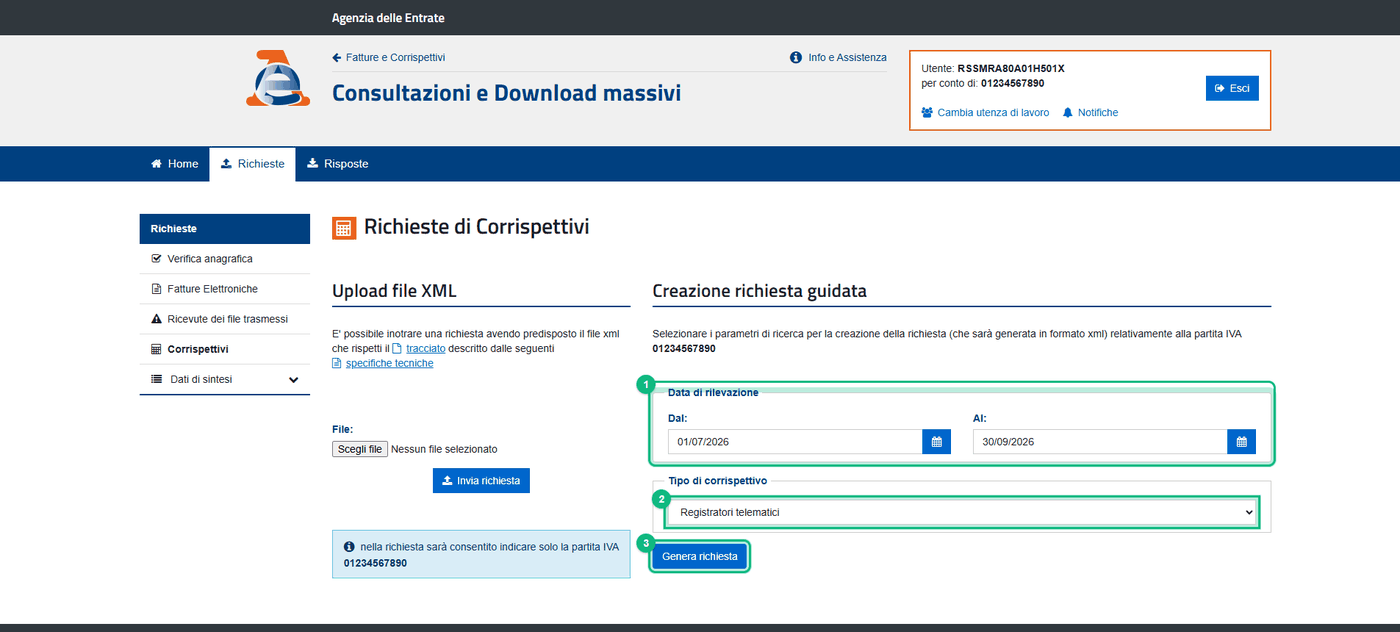Click the Scegli file button
Screen dimensions: 1400x632
pos(360,449)
